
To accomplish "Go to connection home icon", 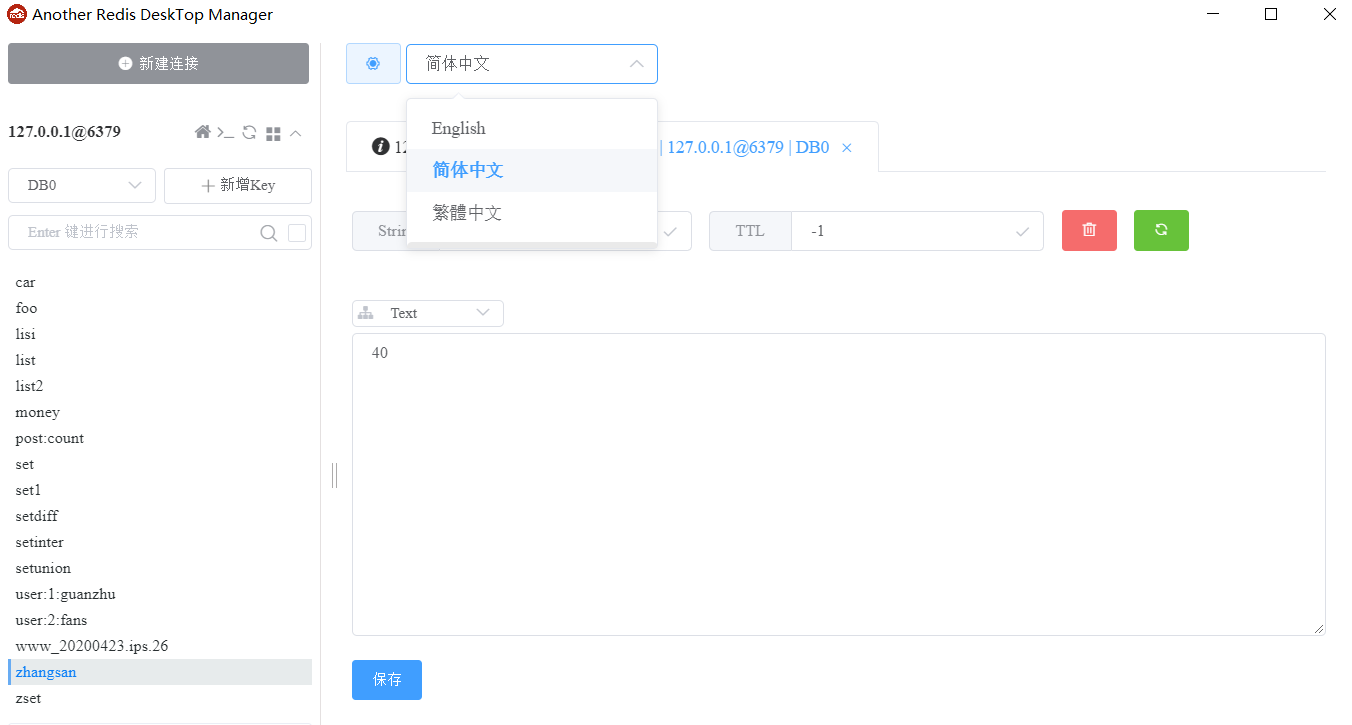I will tap(202, 132).
